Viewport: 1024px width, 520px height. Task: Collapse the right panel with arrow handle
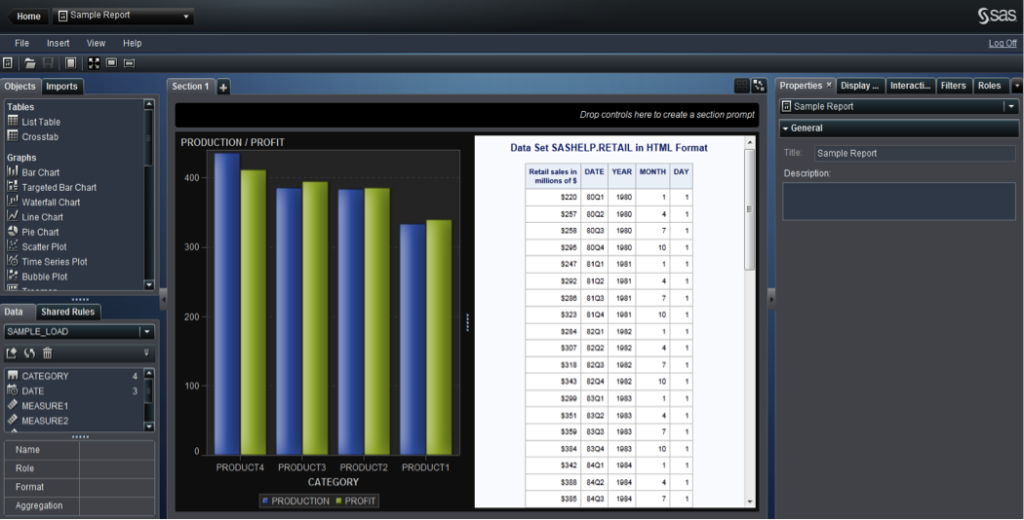coord(771,299)
